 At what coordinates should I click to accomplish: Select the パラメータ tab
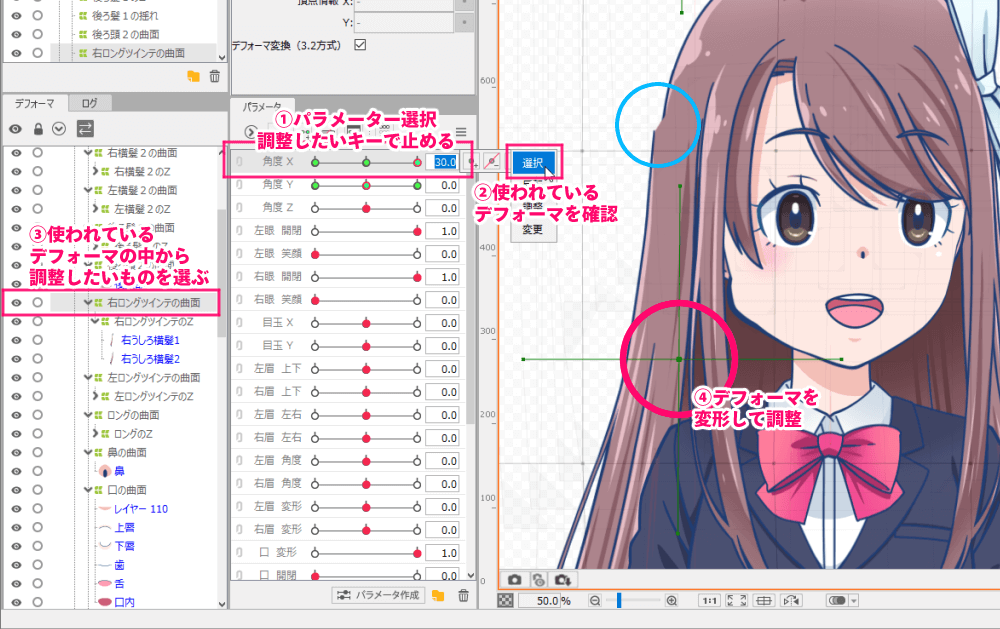262,107
